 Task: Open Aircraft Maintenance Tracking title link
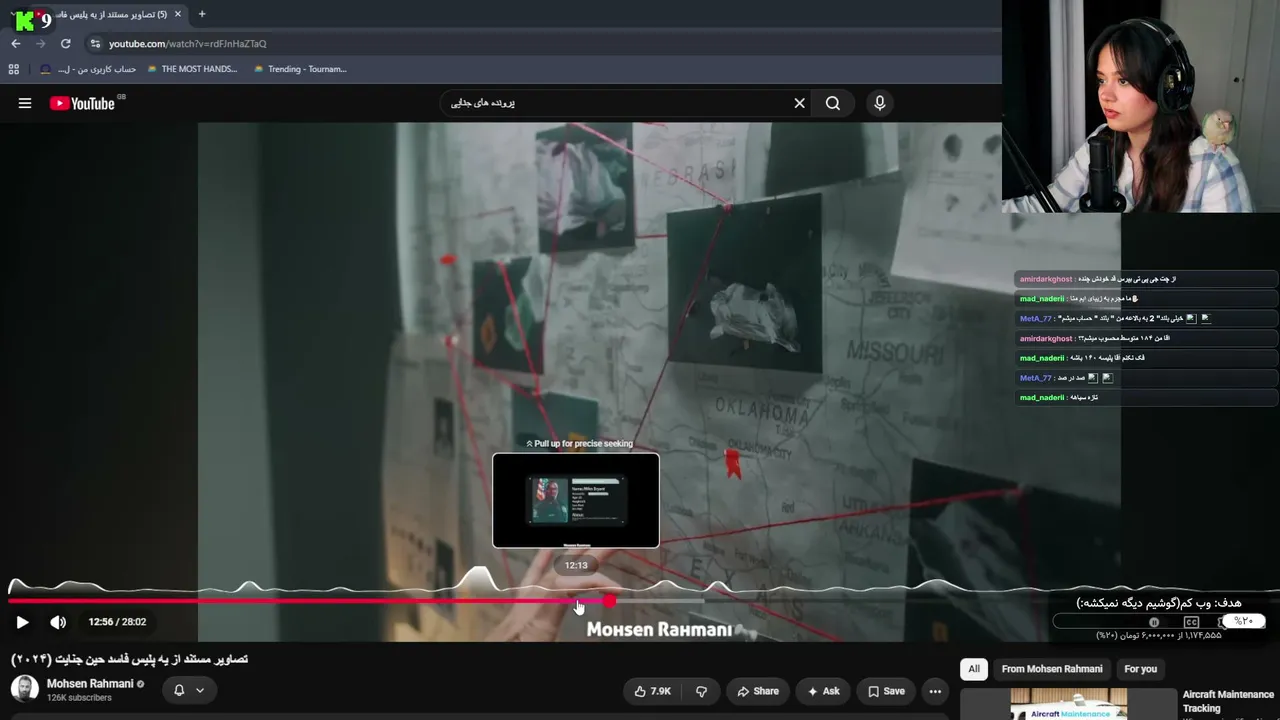(x=1228, y=701)
